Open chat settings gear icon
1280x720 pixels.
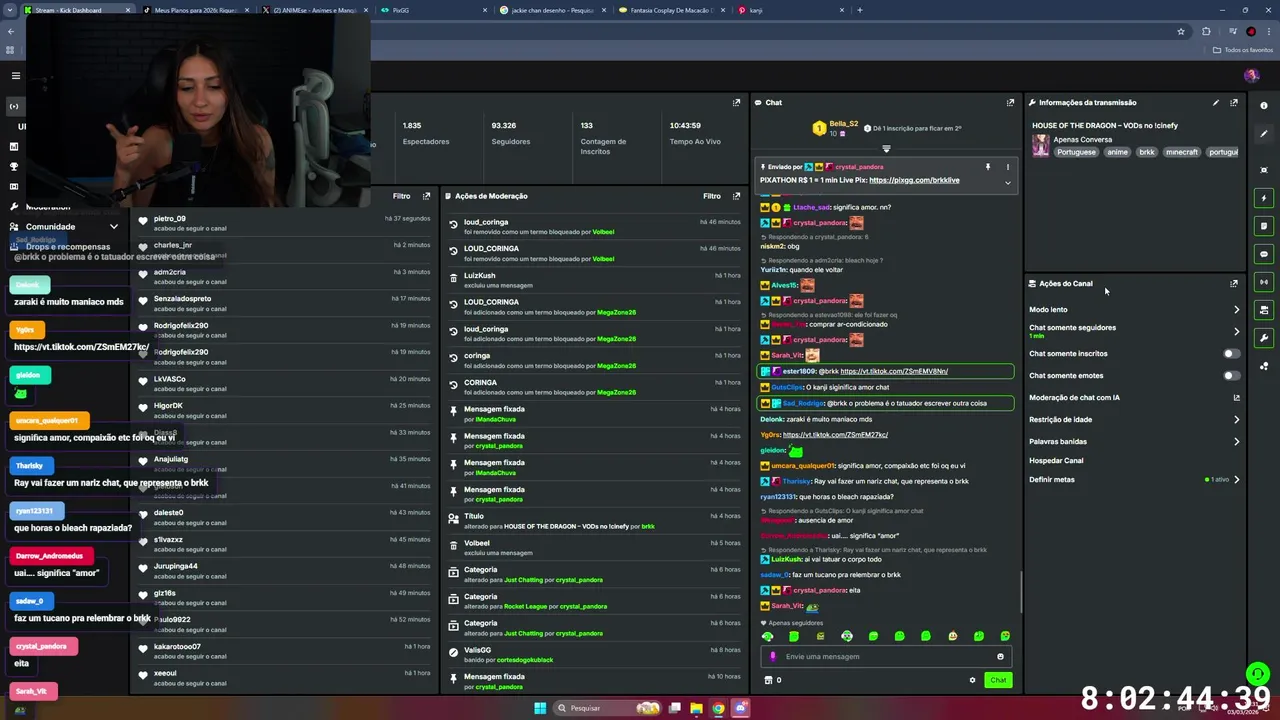pyautogui.click(x=972, y=680)
